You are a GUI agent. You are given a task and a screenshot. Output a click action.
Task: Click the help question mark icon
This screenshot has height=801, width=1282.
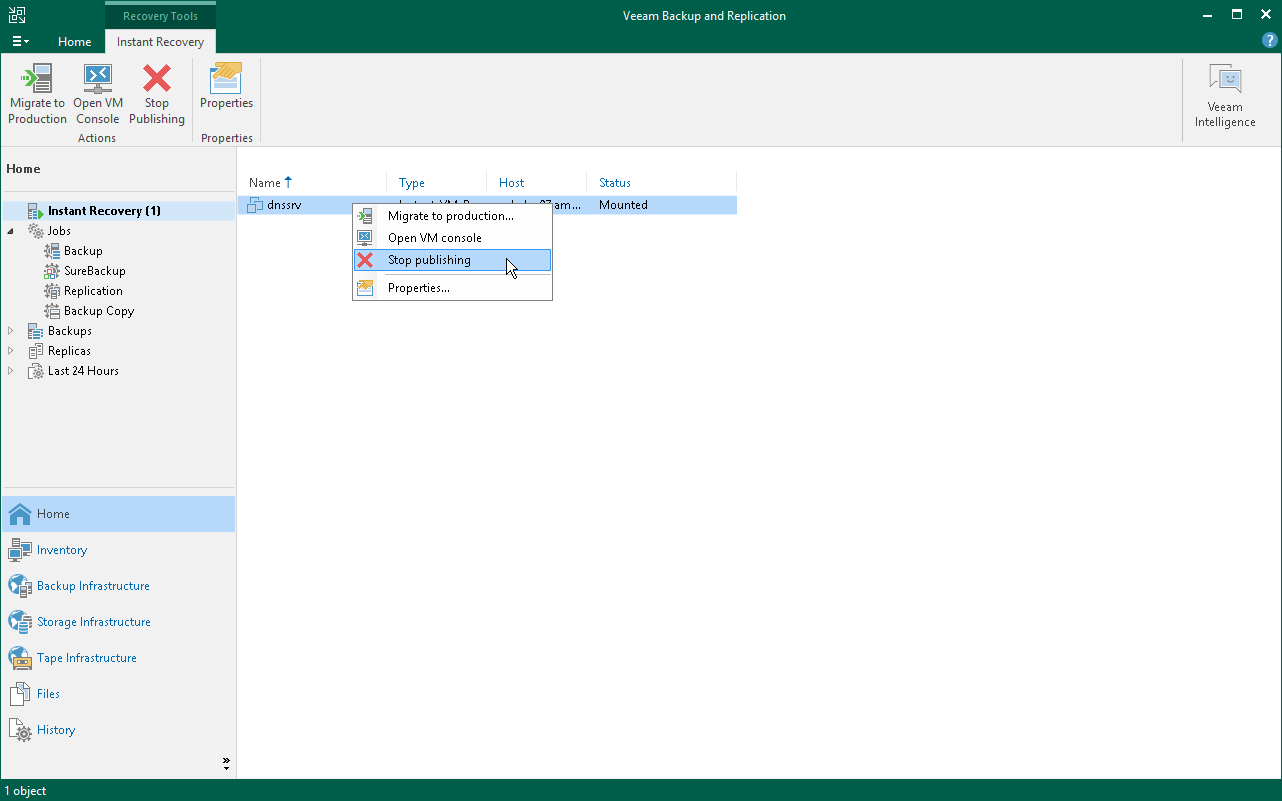(x=1269, y=40)
